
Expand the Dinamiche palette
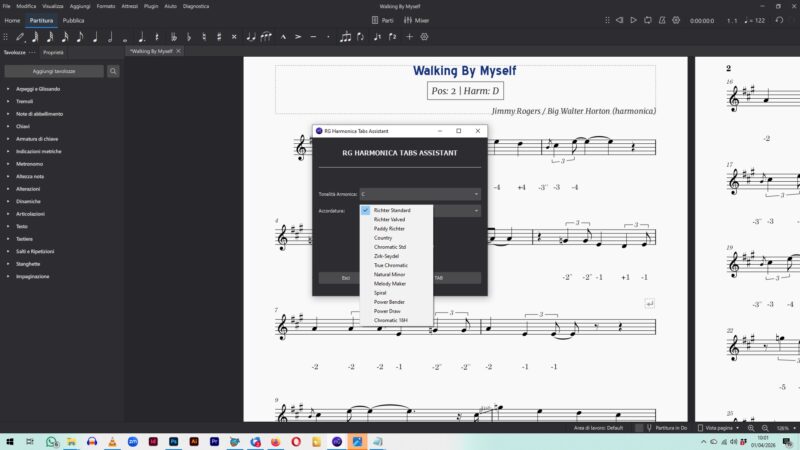pyautogui.click(x=8, y=202)
